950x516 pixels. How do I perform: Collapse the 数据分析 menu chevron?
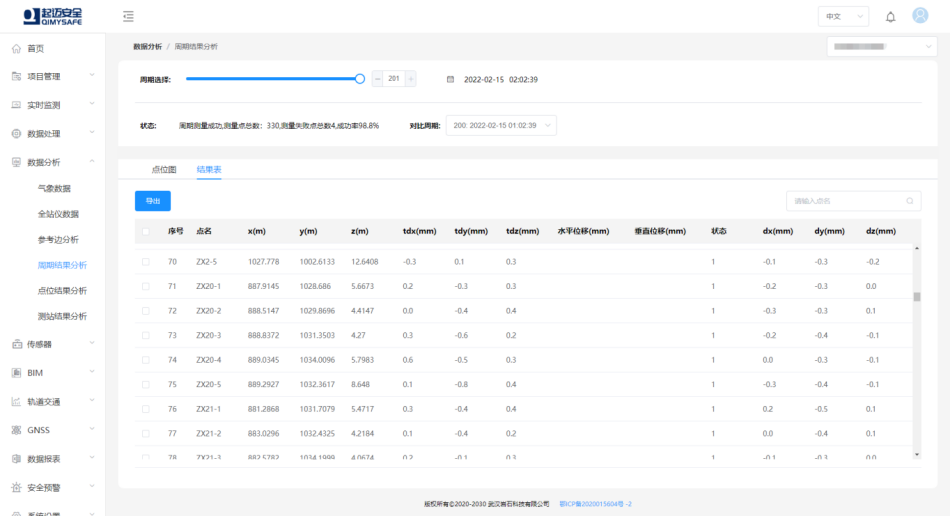92,161
